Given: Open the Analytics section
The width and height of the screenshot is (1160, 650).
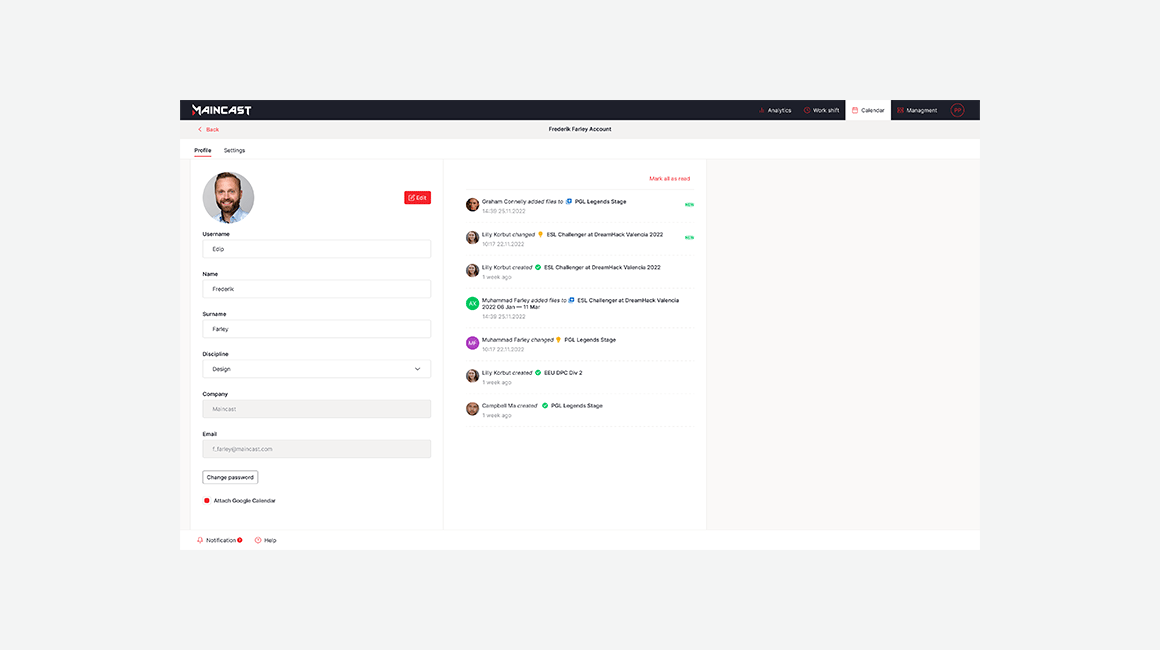Looking at the screenshot, I should click(x=775, y=110).
